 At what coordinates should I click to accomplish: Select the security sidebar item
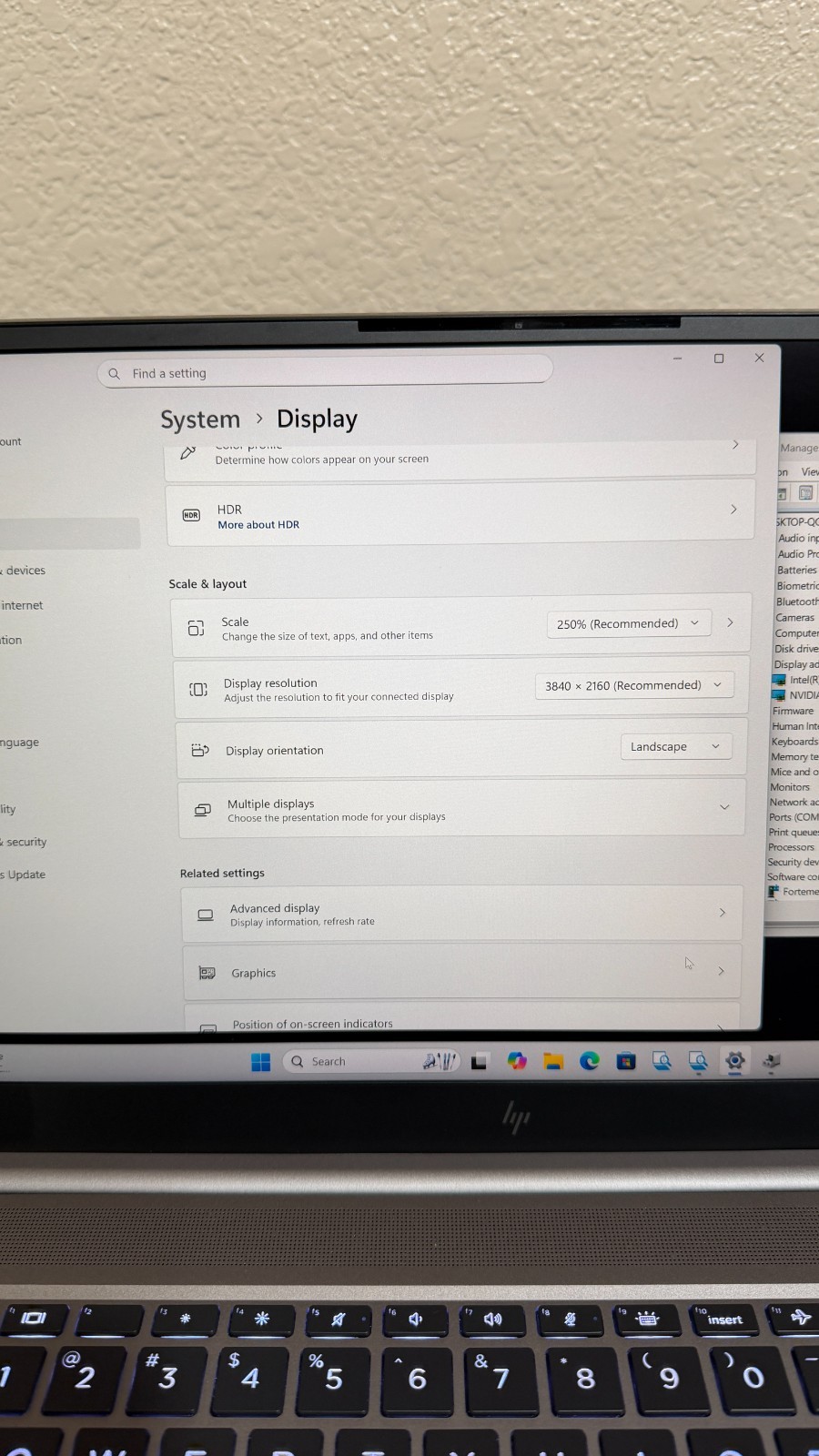pyautogui.click(x=25, y=842)
